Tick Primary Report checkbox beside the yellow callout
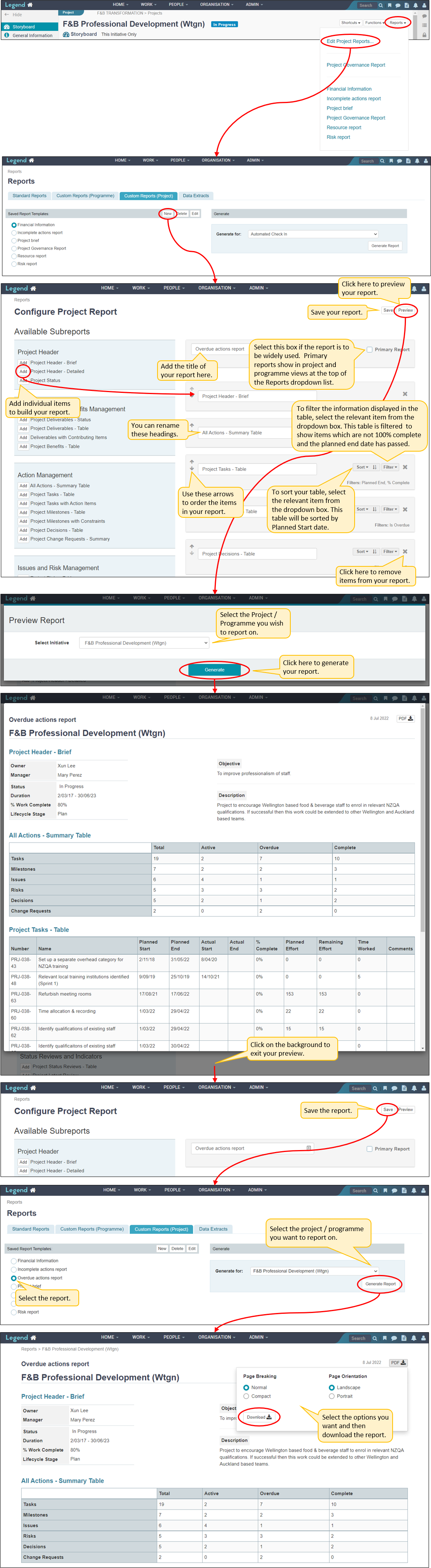Image resolution: width=431 pixels, height=1568 pixels. (369, 349)
